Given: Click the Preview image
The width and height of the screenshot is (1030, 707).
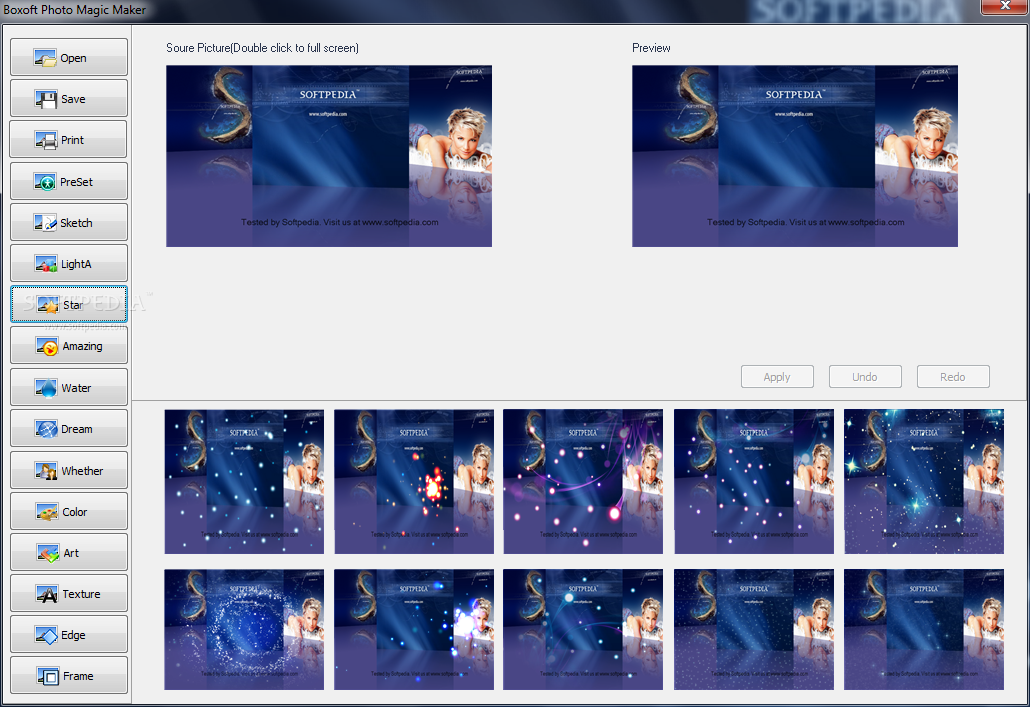Looking at the screenshot, I should tap(795, 156).
